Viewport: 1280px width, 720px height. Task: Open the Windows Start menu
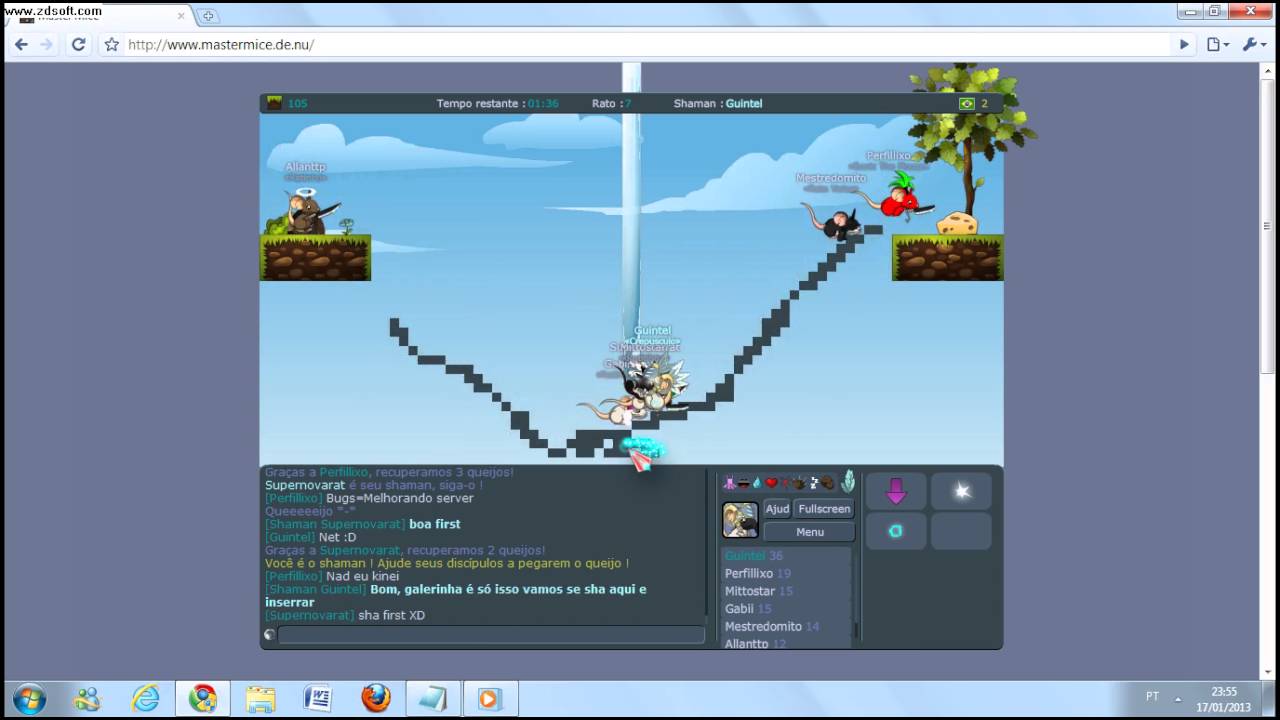point(29,698)
